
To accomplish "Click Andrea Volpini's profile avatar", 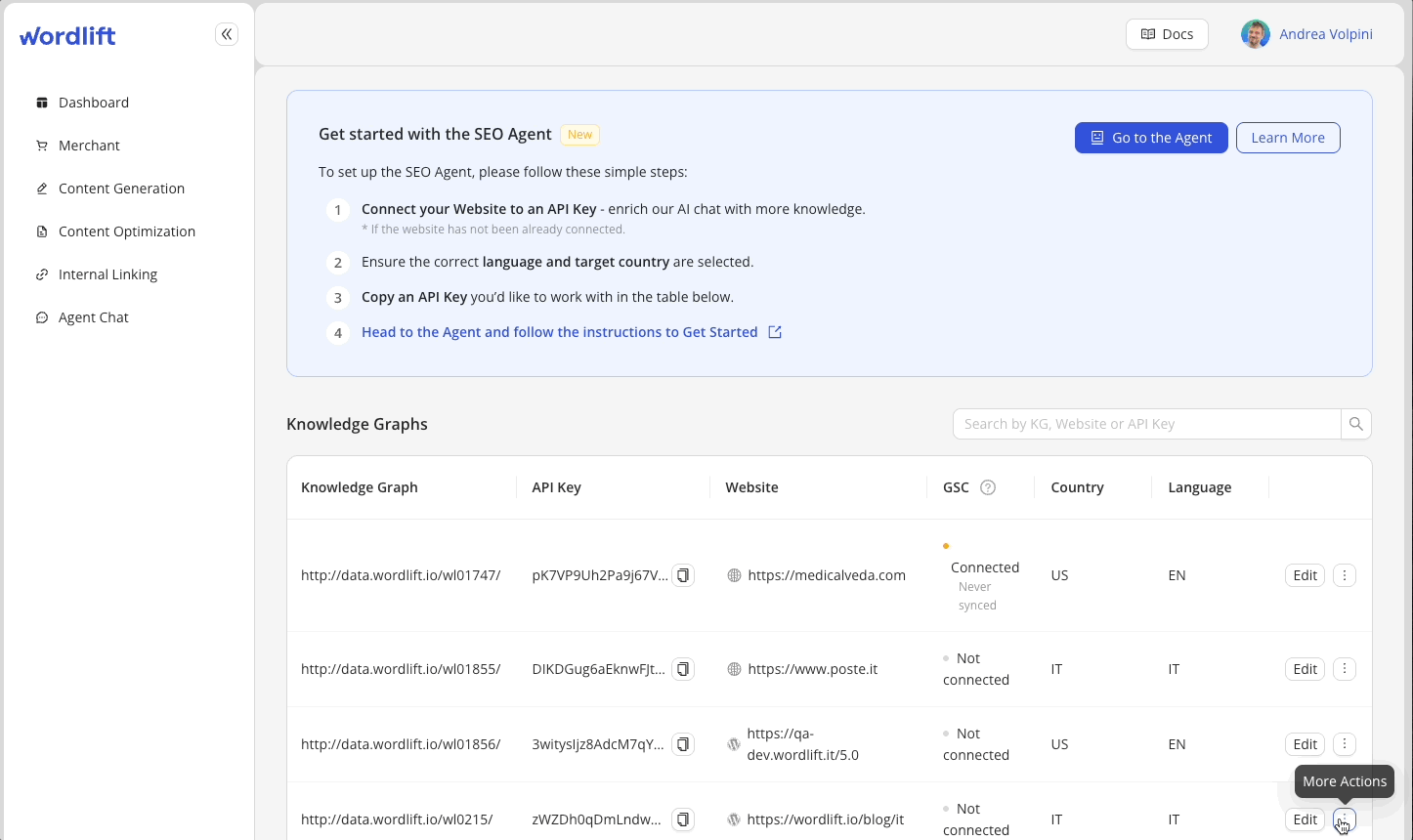I will [x=1256, y=34].
